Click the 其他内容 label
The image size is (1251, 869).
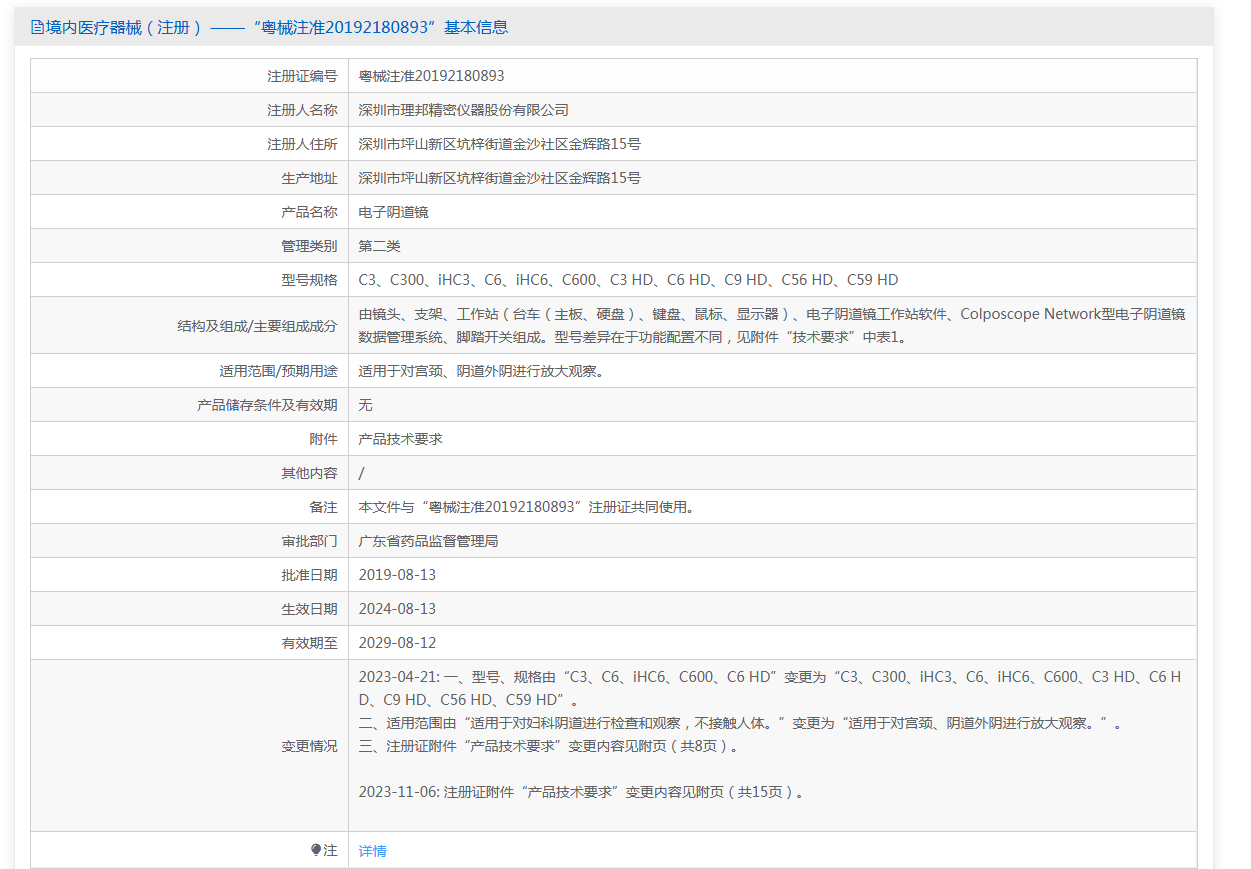tap(309, 473)
